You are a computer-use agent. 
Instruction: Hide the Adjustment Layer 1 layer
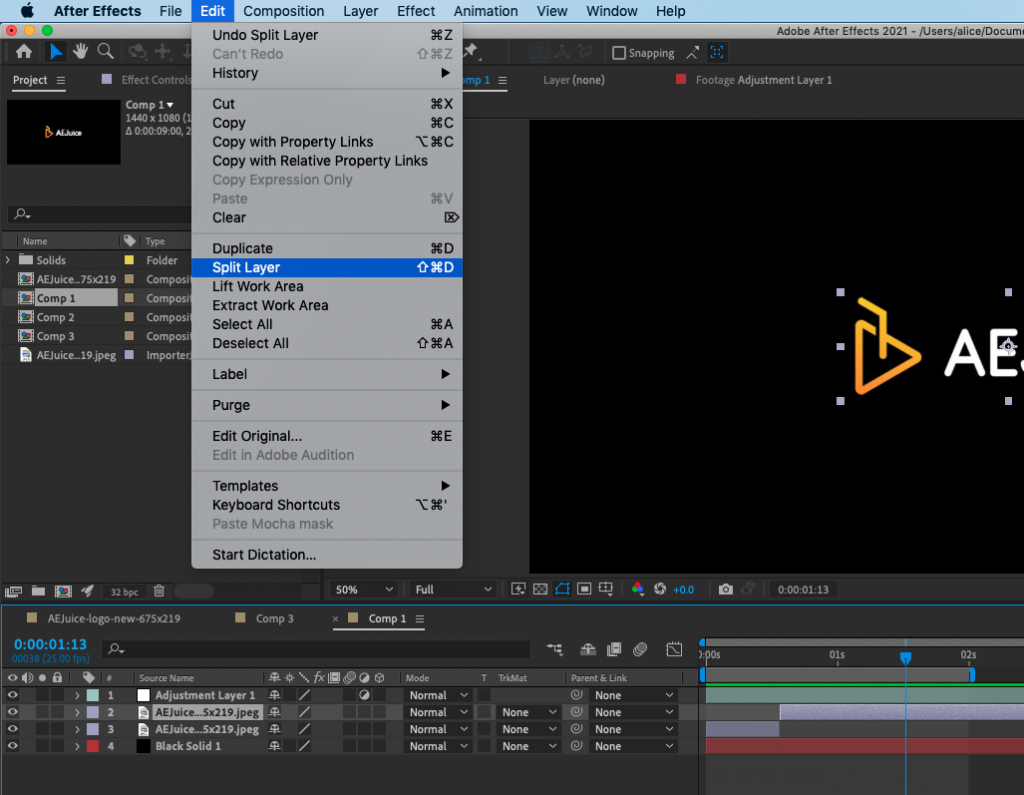coord(10,694)
